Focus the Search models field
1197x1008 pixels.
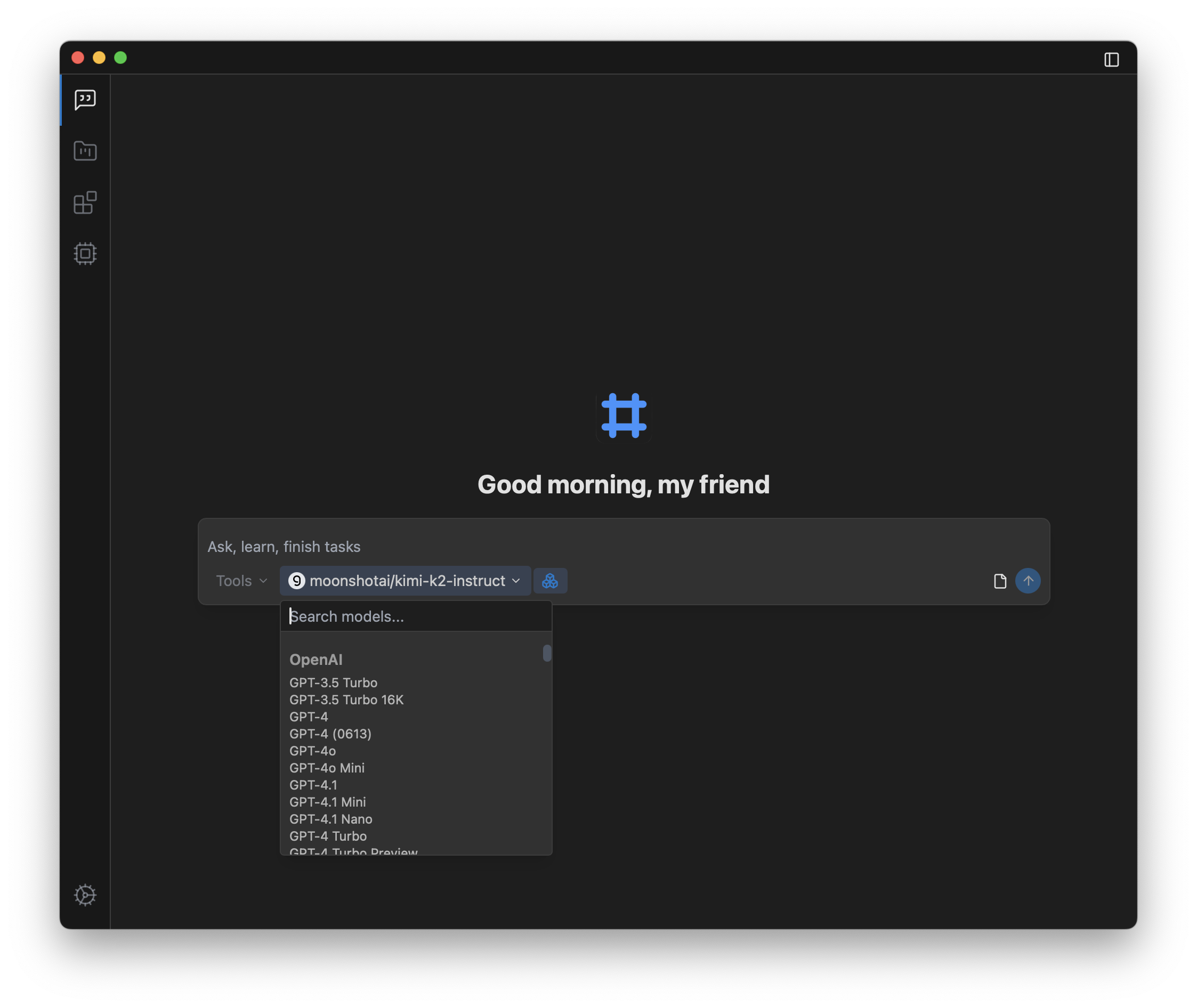click(416, 616)
